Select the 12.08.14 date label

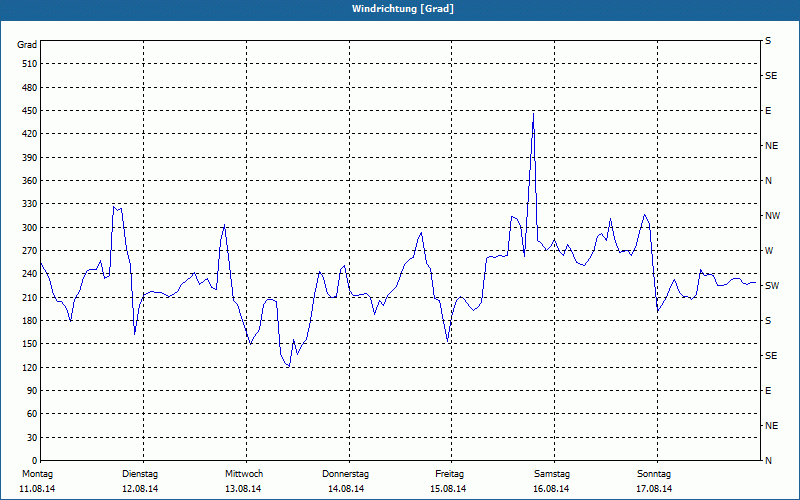point(140,489)
